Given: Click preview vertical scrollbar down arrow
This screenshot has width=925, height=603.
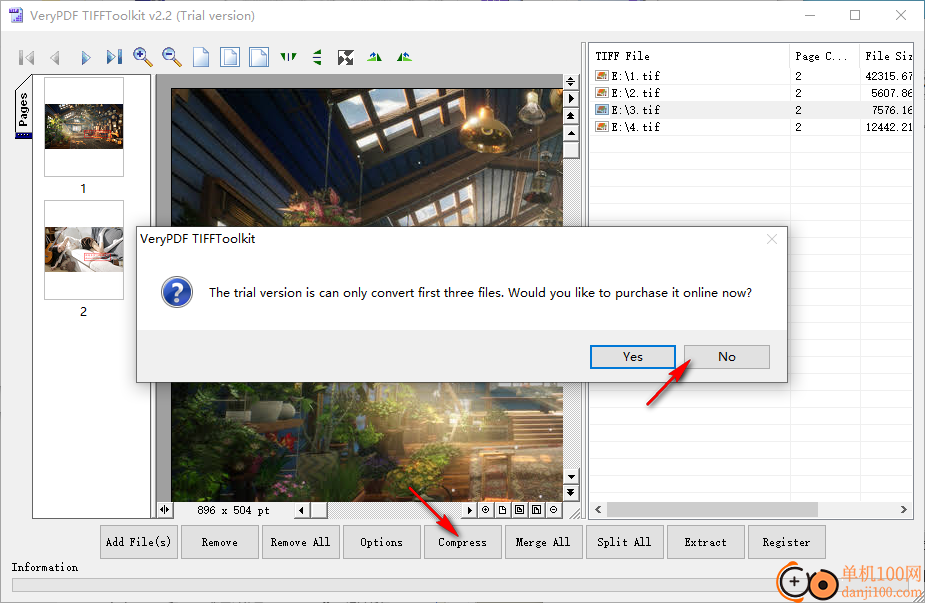Looking at the screenshot, I should [x=570, y=476].
